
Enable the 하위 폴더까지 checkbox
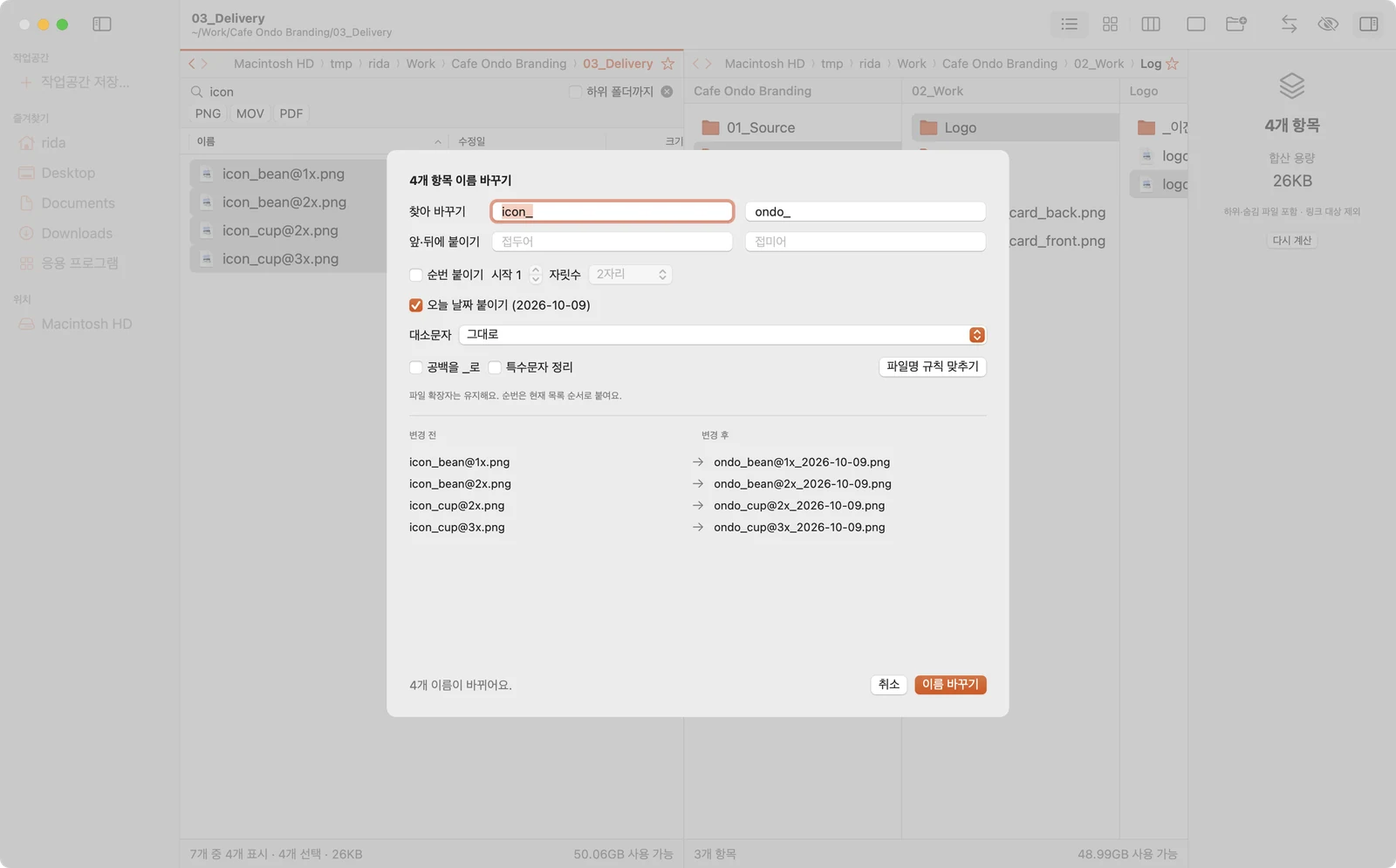coord(575,92)
